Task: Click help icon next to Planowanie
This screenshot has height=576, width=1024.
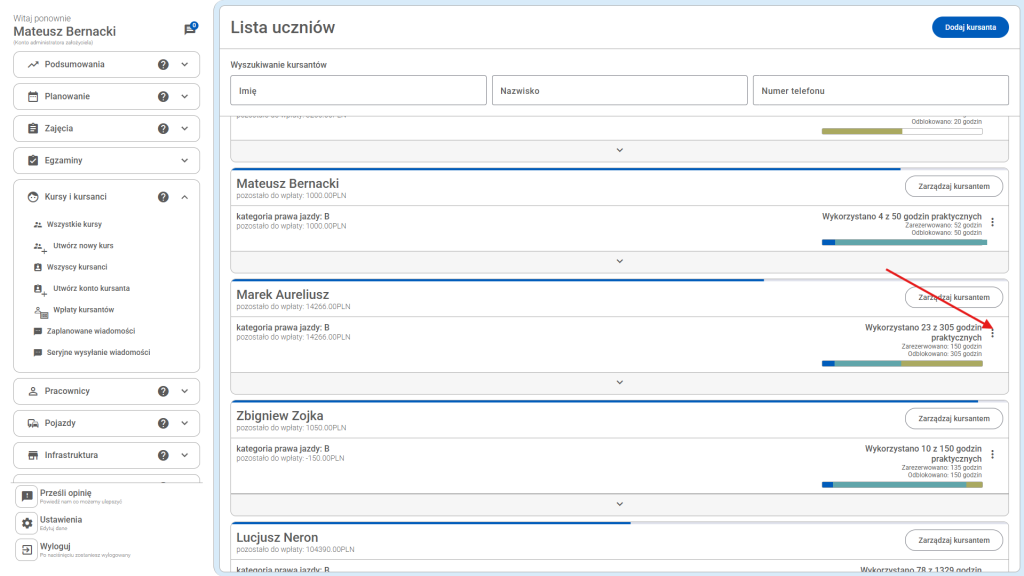Action: tap(163, 97)
